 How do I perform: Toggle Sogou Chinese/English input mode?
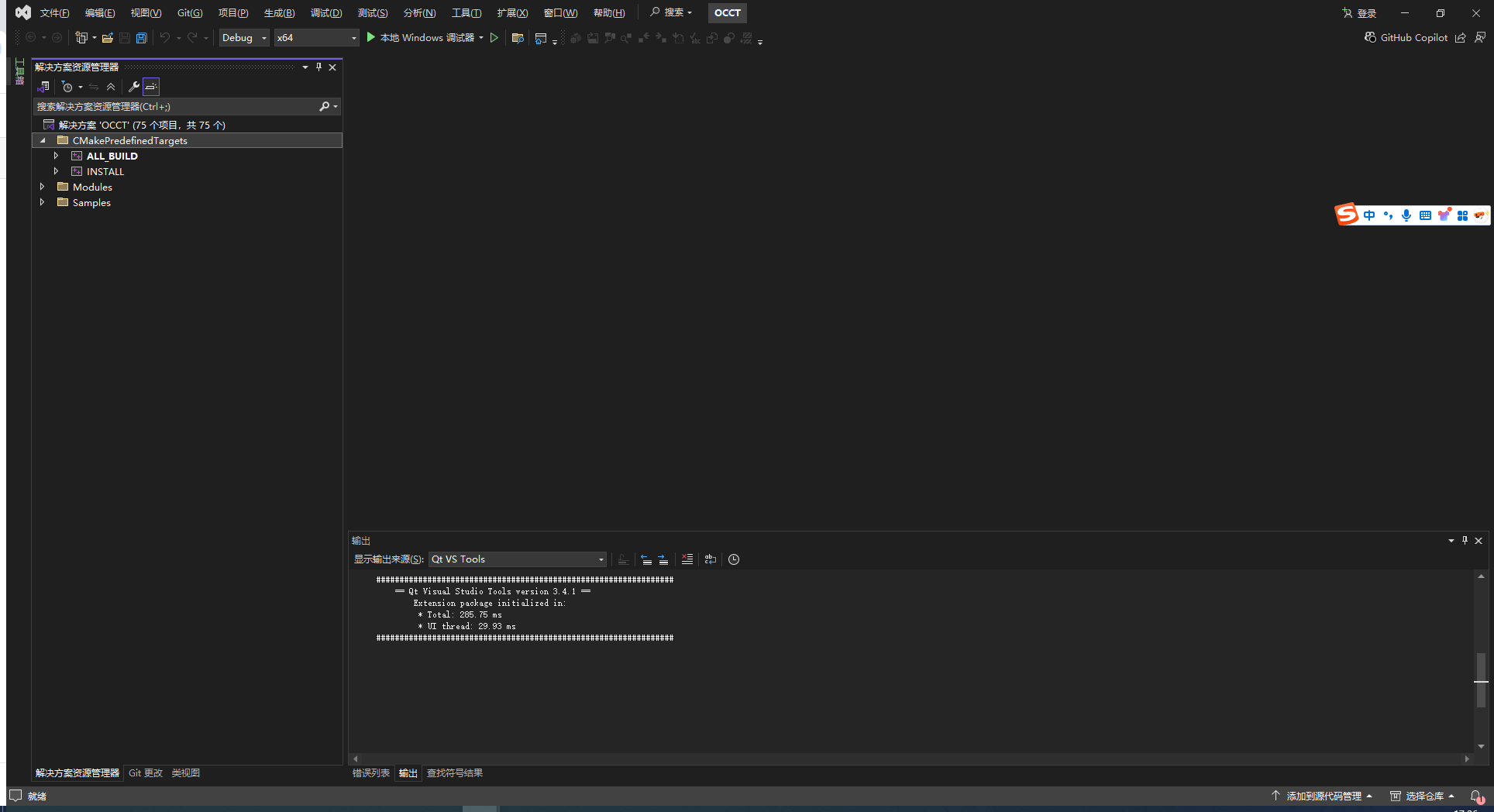point(1369,215)
